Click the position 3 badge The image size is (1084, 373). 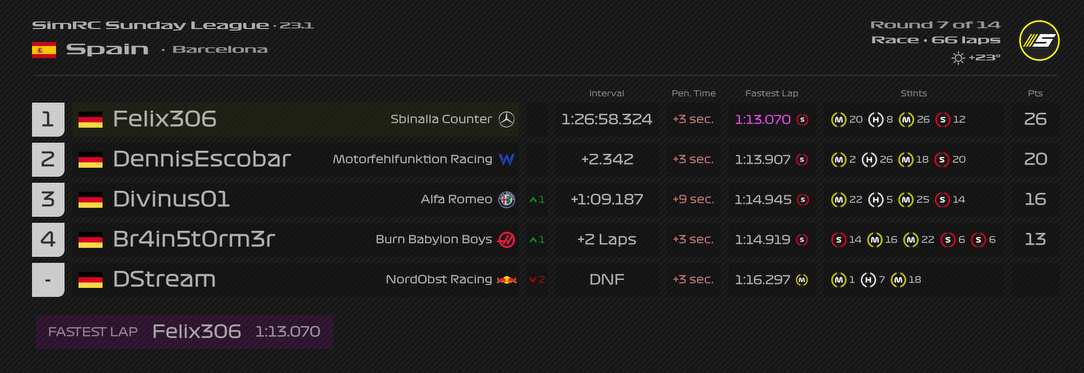[48, 200]
